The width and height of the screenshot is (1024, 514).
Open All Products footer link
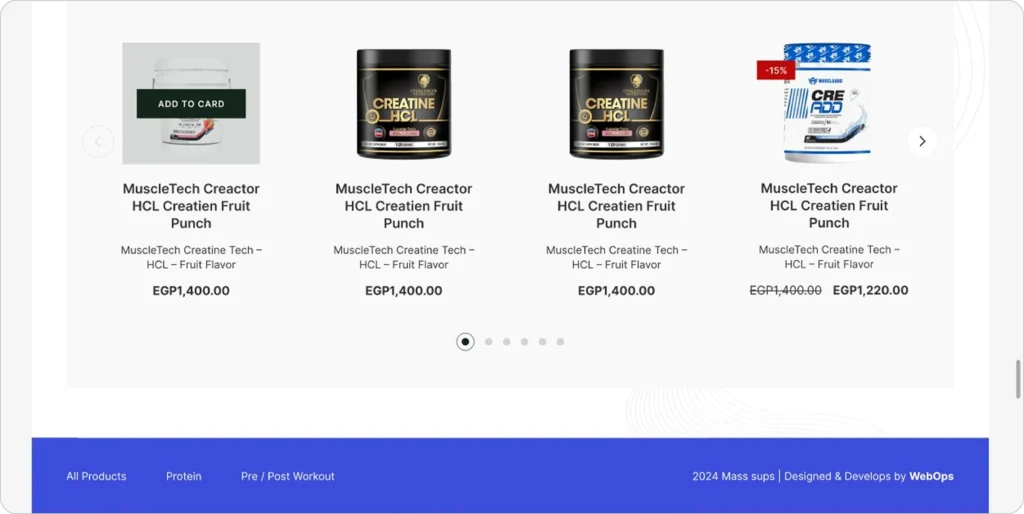point(96,476)
